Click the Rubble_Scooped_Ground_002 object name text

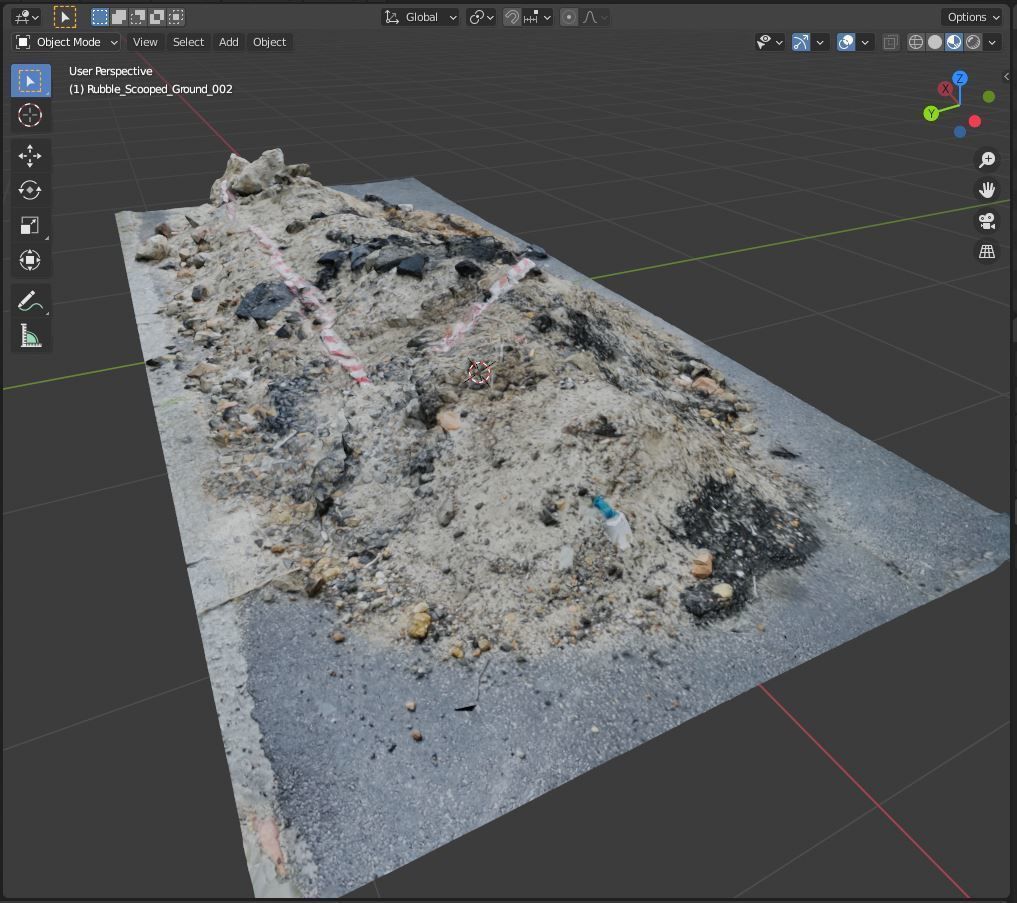(160, 89)
